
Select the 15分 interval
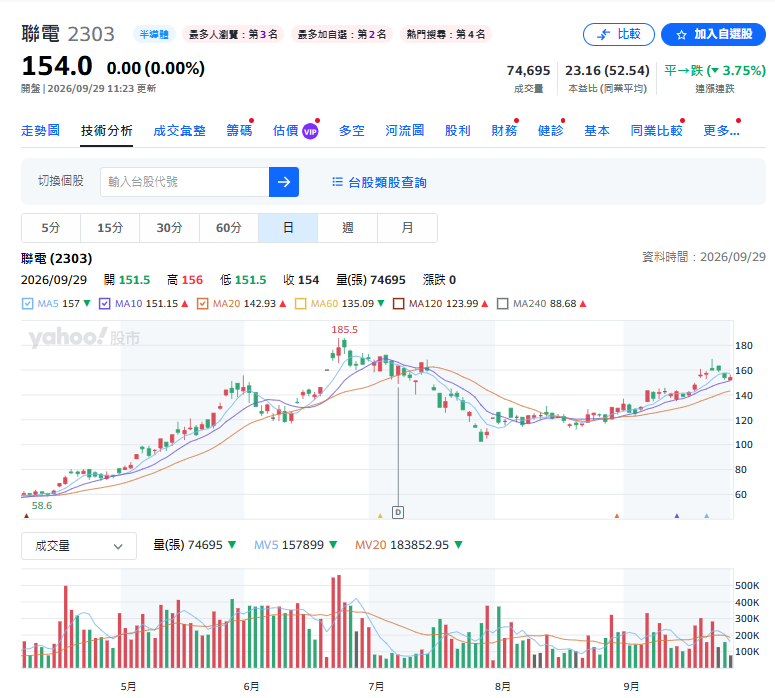(110, 228)
